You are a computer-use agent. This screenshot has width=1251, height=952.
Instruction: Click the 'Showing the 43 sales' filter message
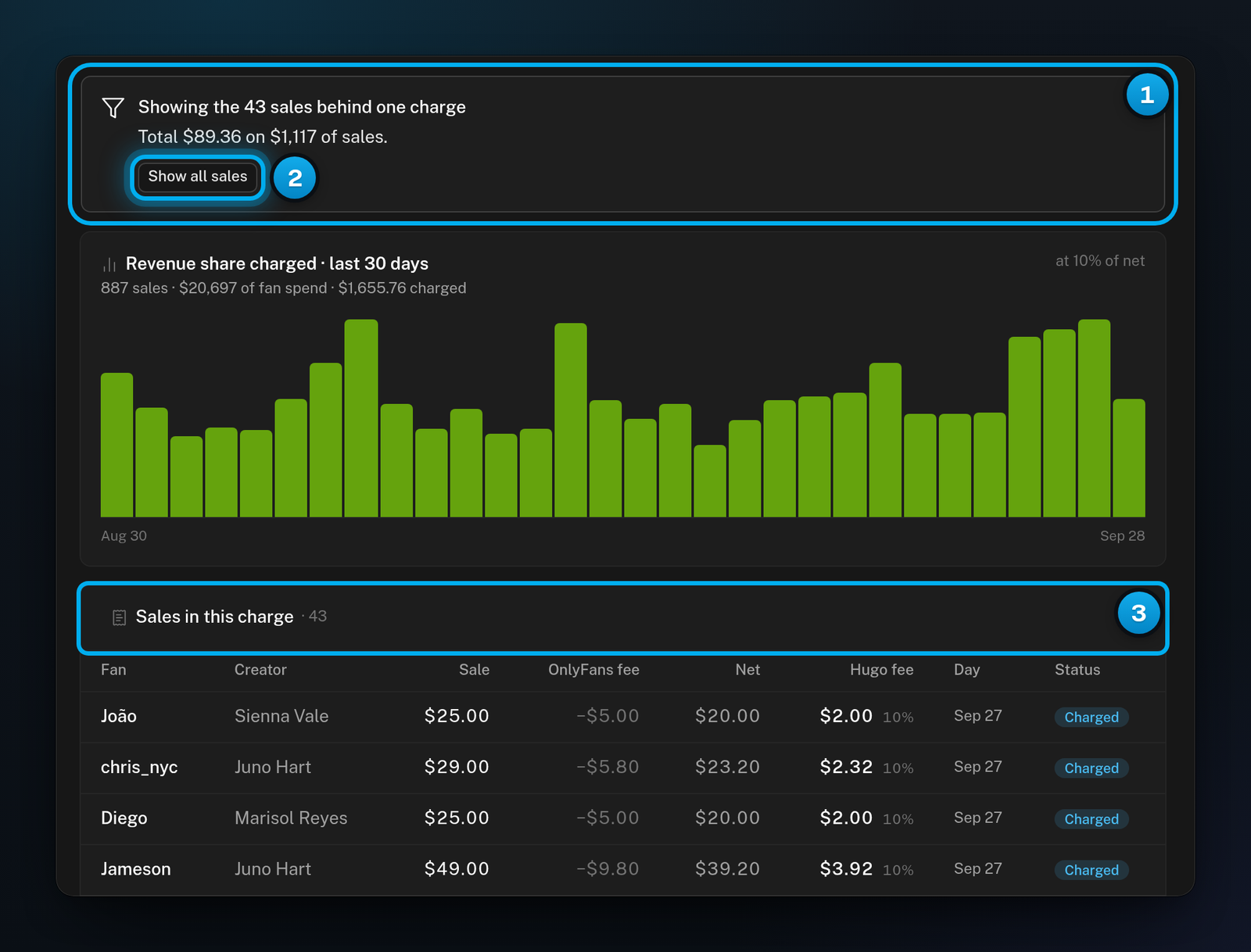(x=302, y=107)
